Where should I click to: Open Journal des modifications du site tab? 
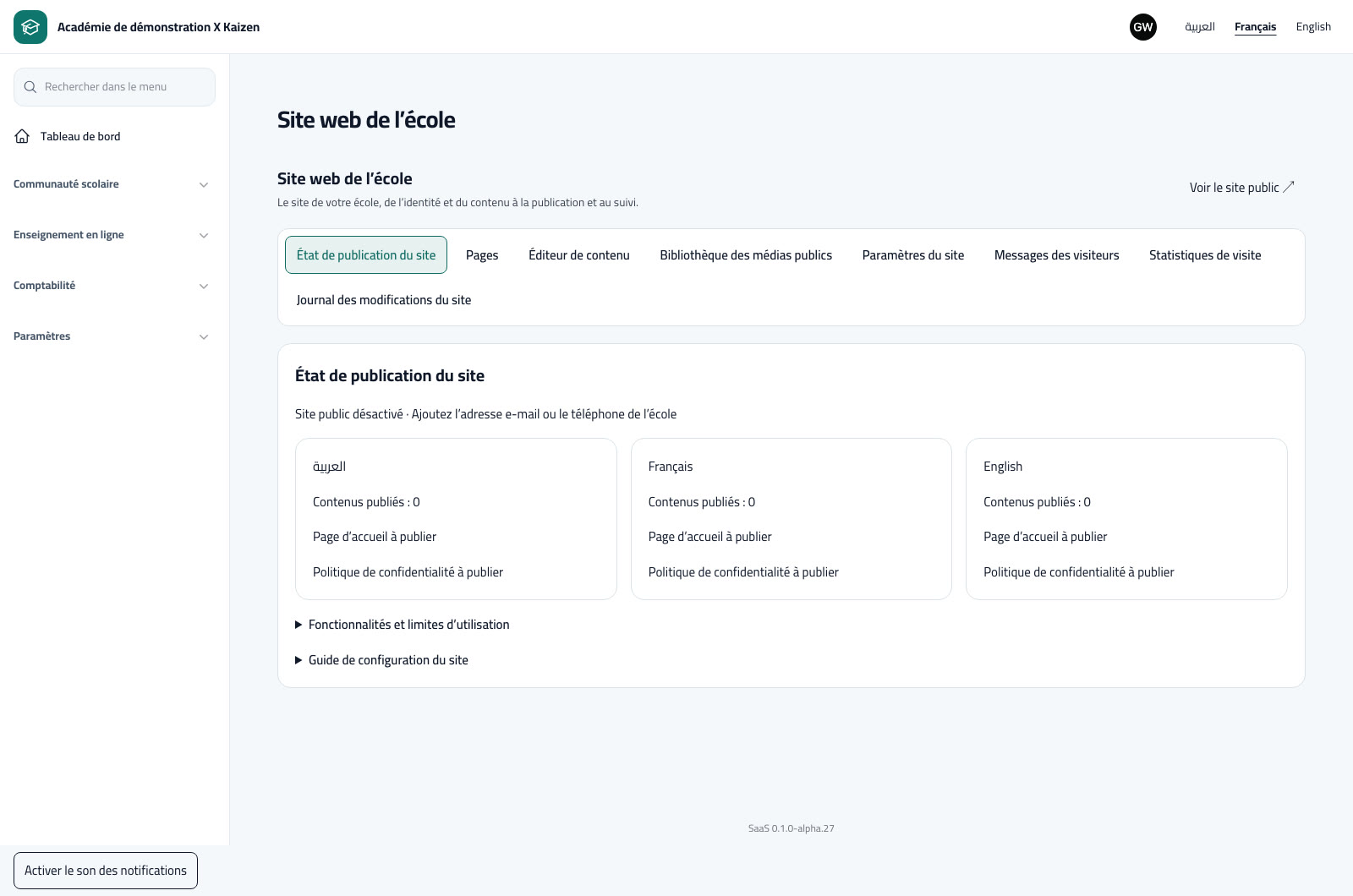pos(384,300)
